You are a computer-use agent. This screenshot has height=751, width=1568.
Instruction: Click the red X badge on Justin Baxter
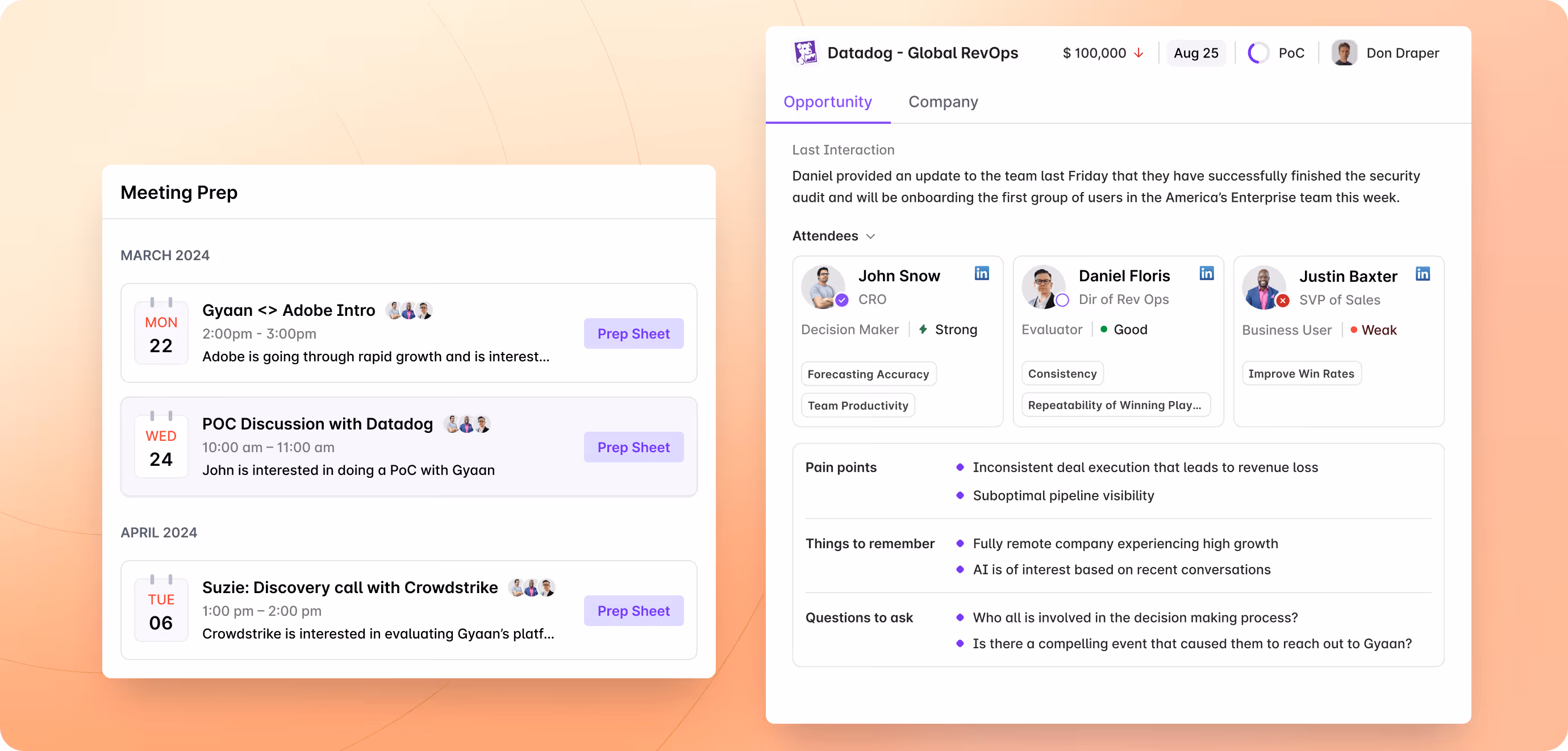(1283, 301)
